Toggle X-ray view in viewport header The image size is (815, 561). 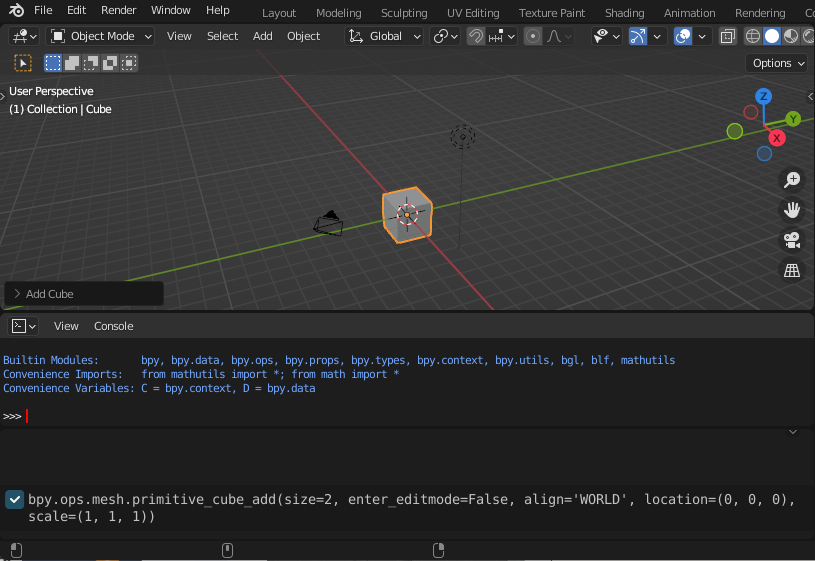[x=727, y=36]
